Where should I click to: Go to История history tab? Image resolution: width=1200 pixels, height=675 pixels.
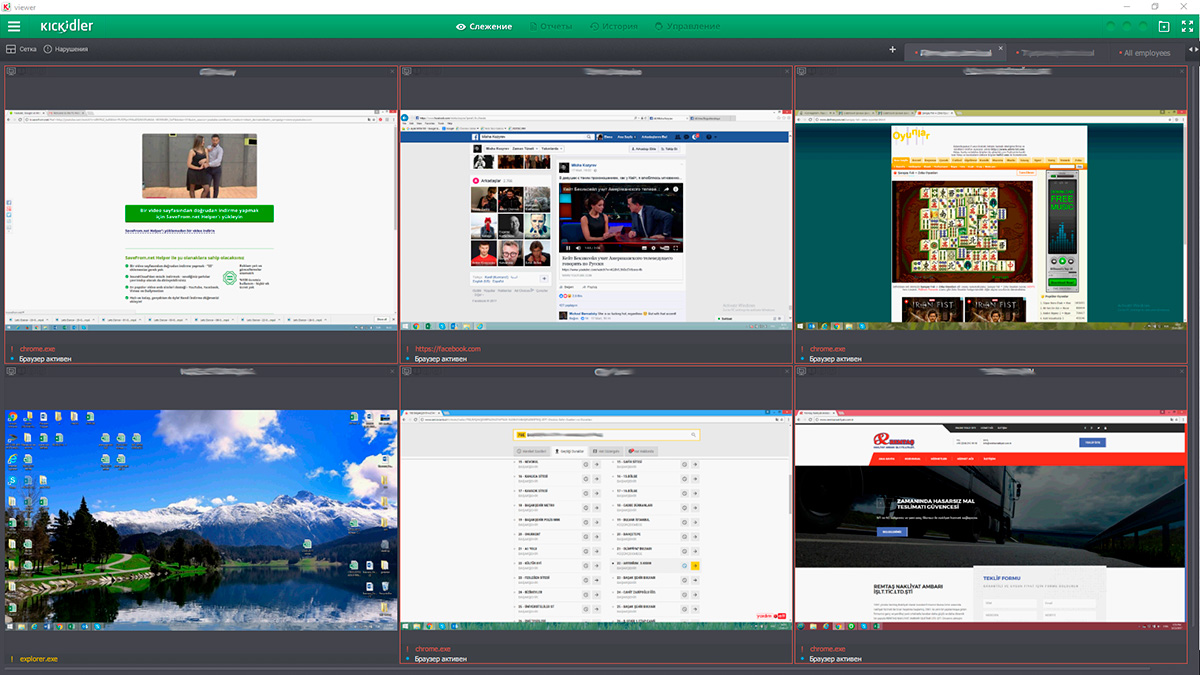[x=613, y=26]
